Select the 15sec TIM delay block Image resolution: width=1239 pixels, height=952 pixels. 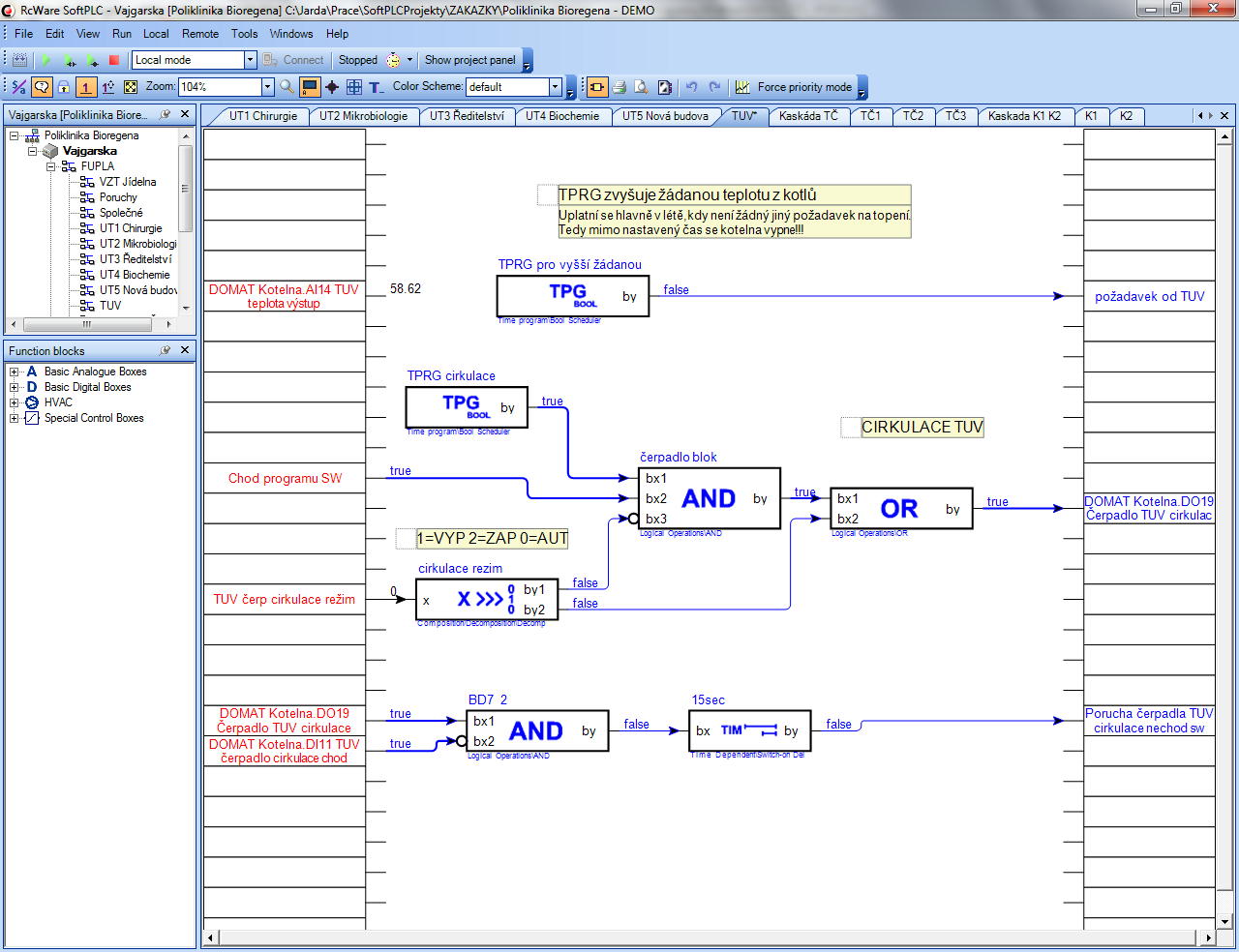(x=749, y=730)
